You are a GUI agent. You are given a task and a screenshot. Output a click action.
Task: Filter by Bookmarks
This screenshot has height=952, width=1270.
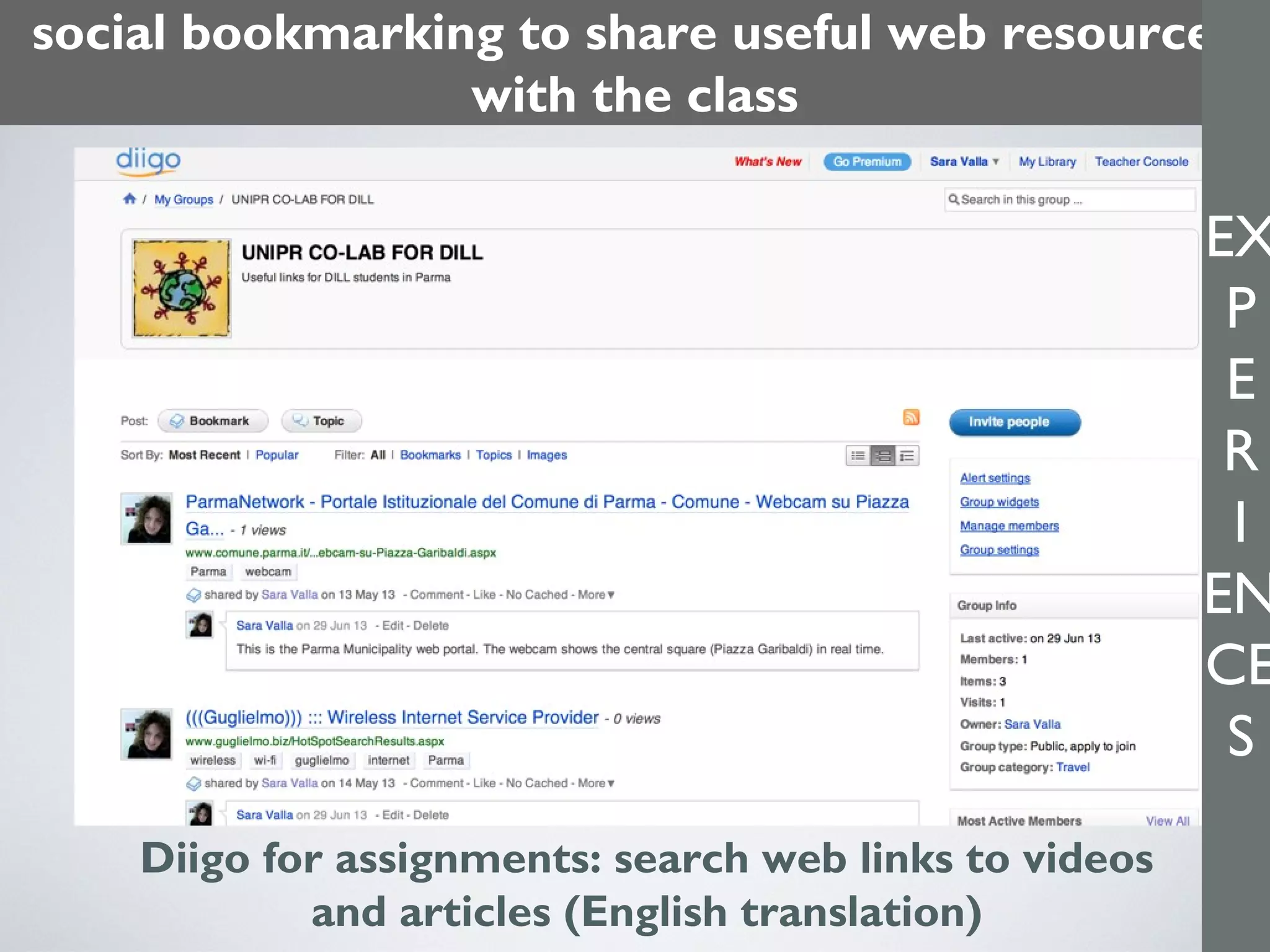point(430,455)
